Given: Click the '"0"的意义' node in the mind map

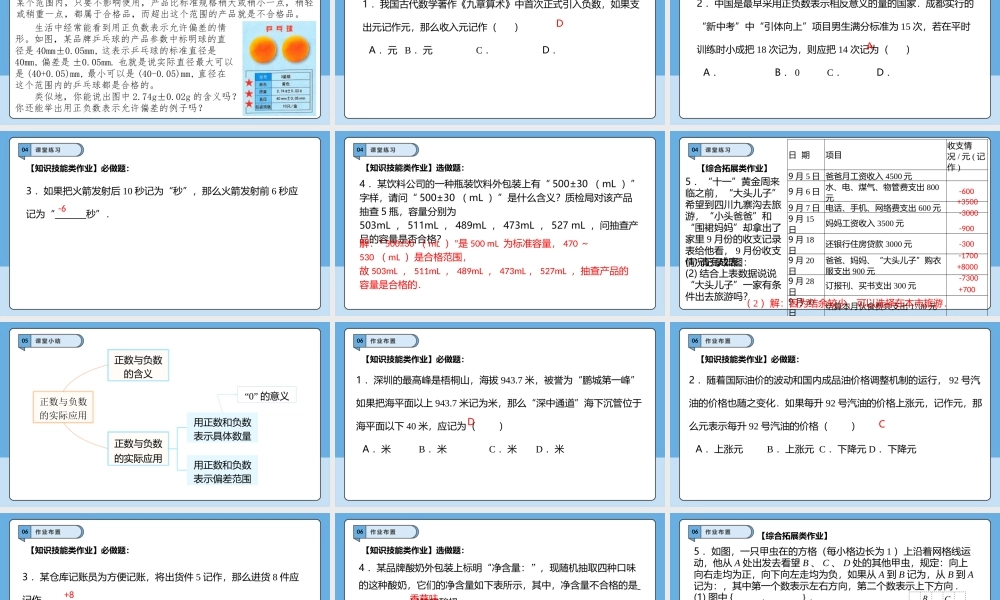Looking at the screenshot, I should 267,396.
